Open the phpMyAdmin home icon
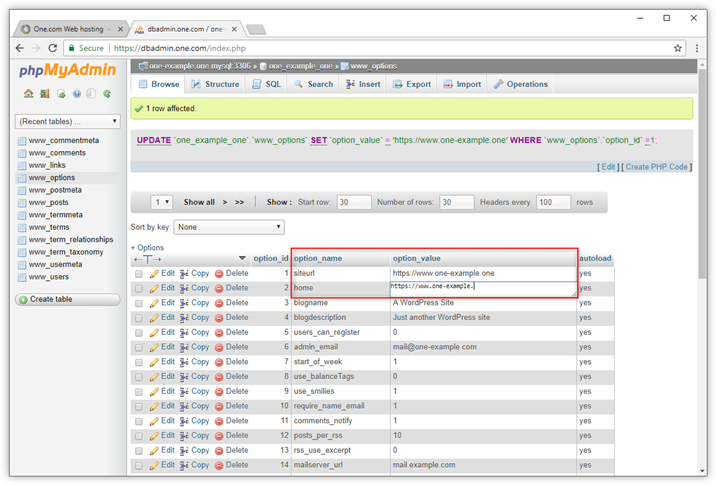 coord(28,94)
